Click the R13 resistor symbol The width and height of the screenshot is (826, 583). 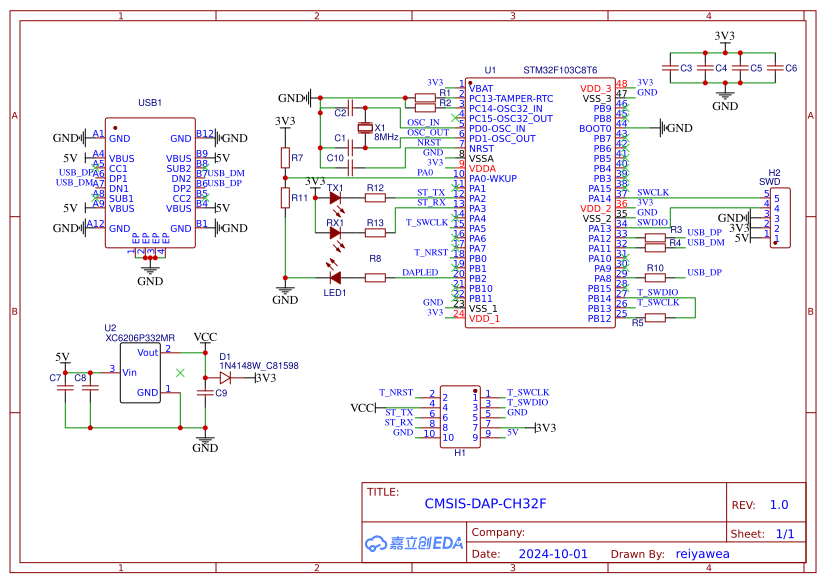click(375, 232)
